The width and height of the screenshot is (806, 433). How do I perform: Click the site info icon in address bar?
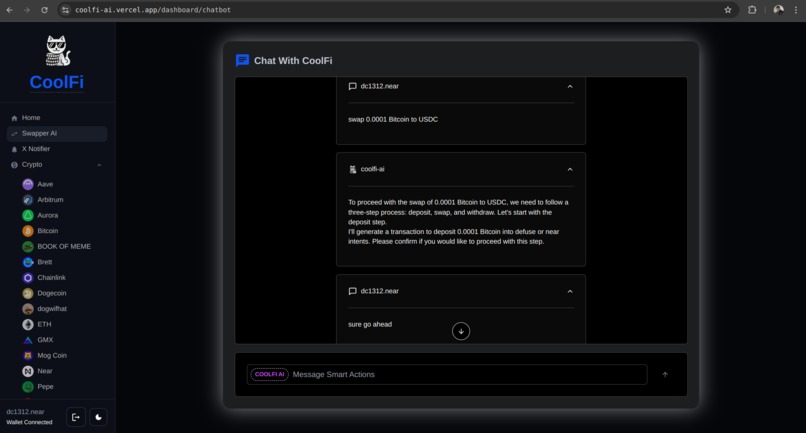(x=65, y=10)
